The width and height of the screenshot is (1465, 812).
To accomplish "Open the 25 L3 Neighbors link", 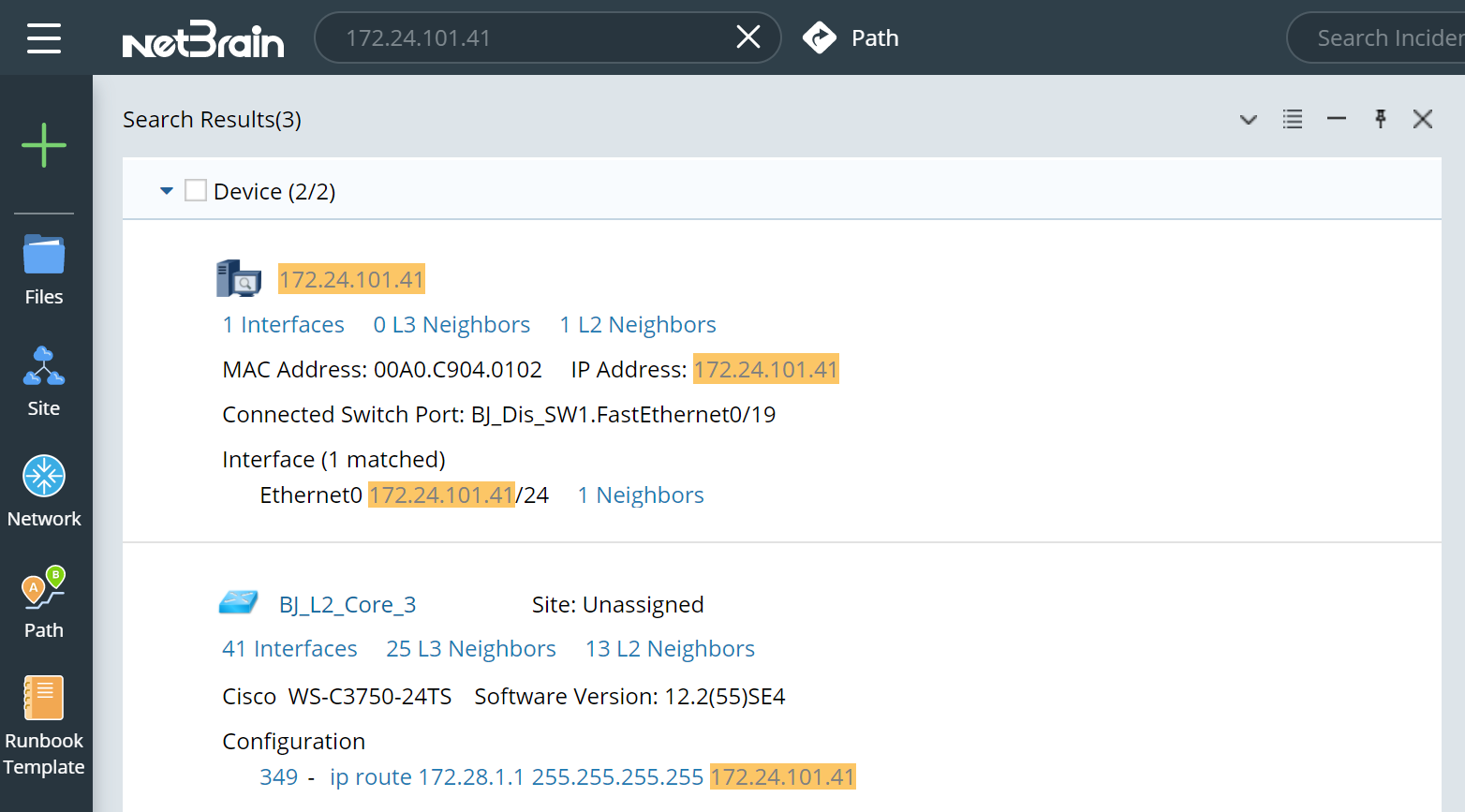I will coord(471,649).
